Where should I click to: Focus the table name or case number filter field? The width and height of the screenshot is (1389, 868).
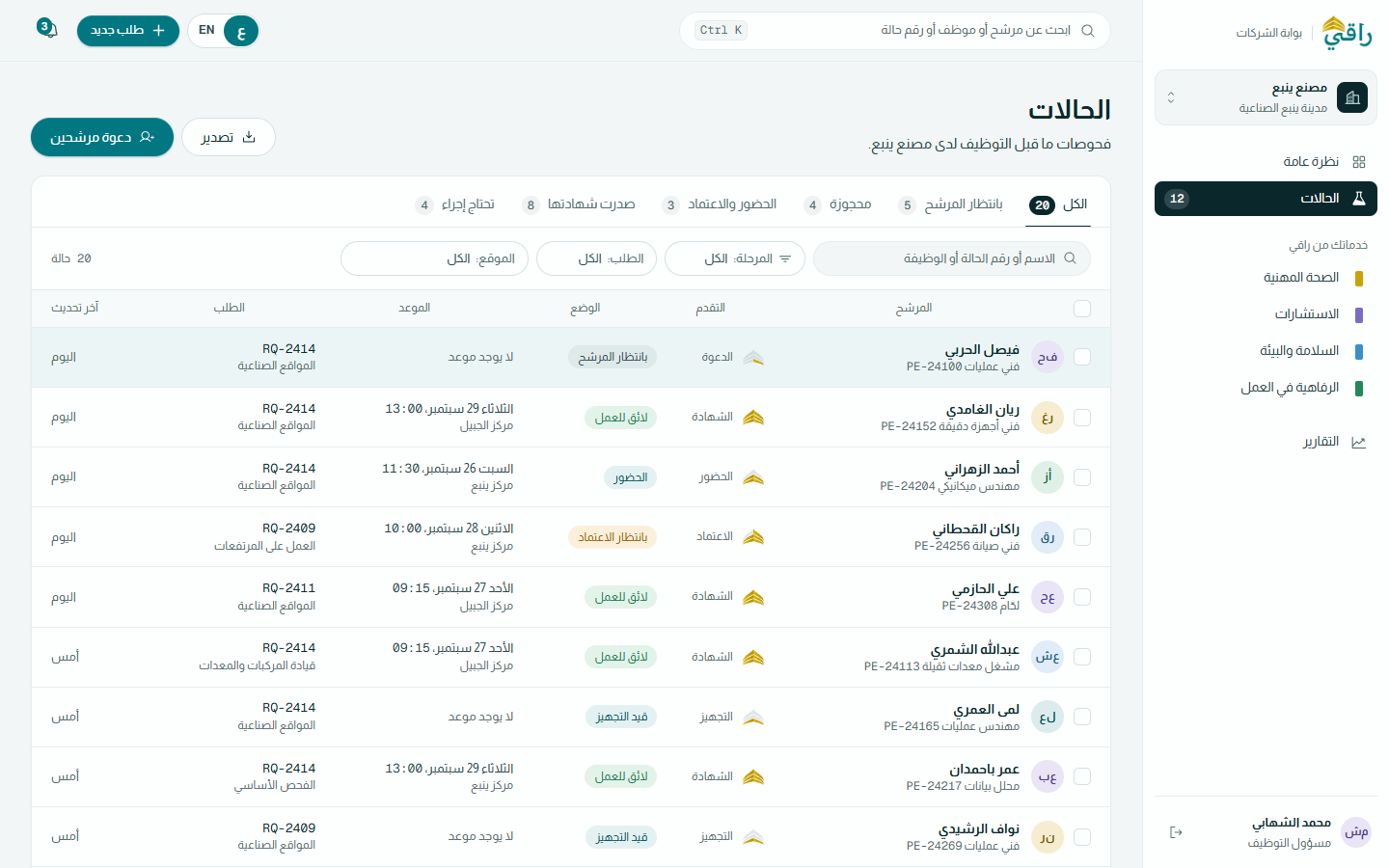[952, 258]
